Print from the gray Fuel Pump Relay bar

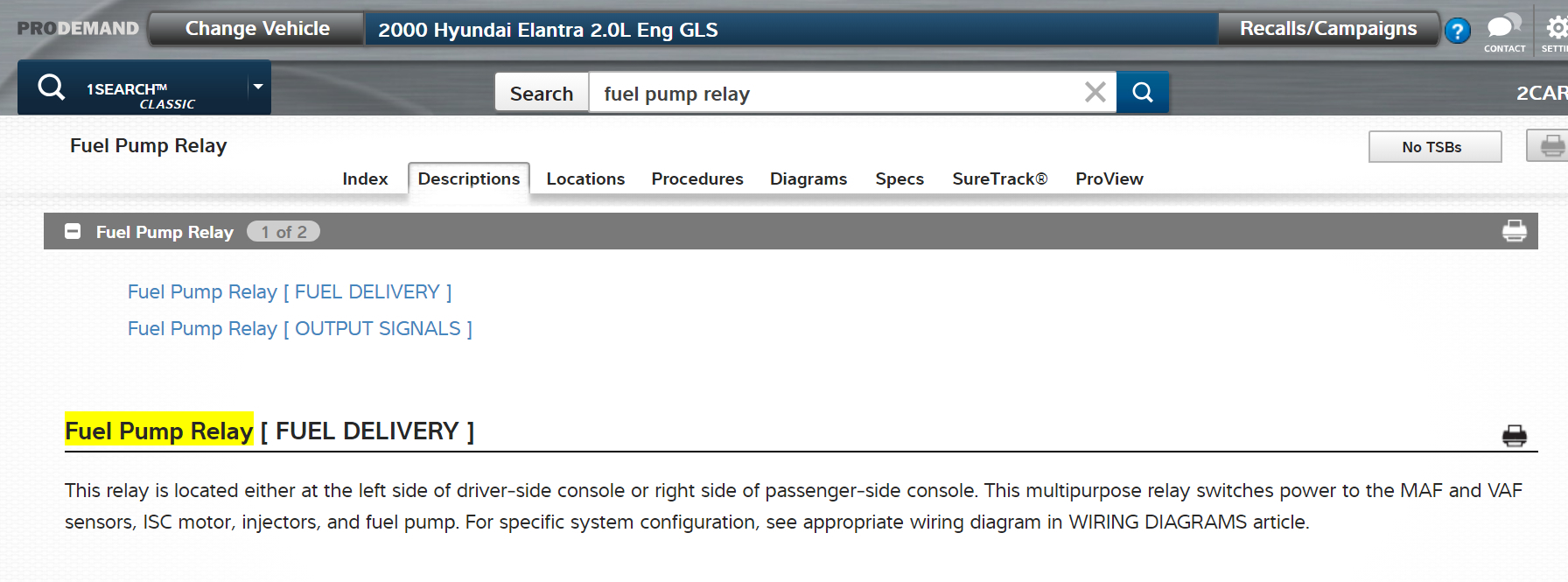(1514, 231)
